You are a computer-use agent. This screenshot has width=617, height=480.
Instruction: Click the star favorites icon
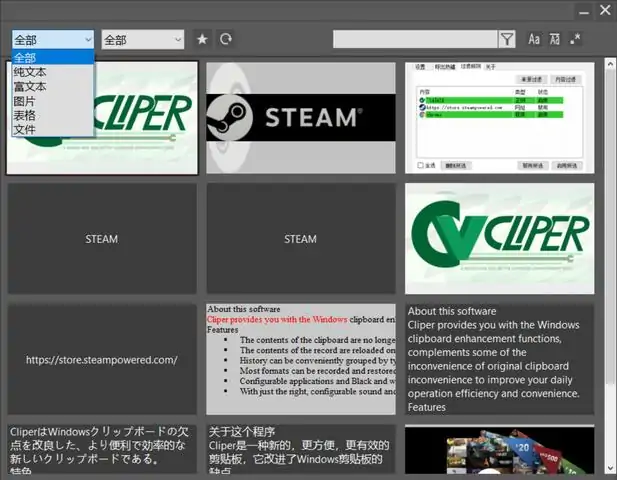click(202, 39)
